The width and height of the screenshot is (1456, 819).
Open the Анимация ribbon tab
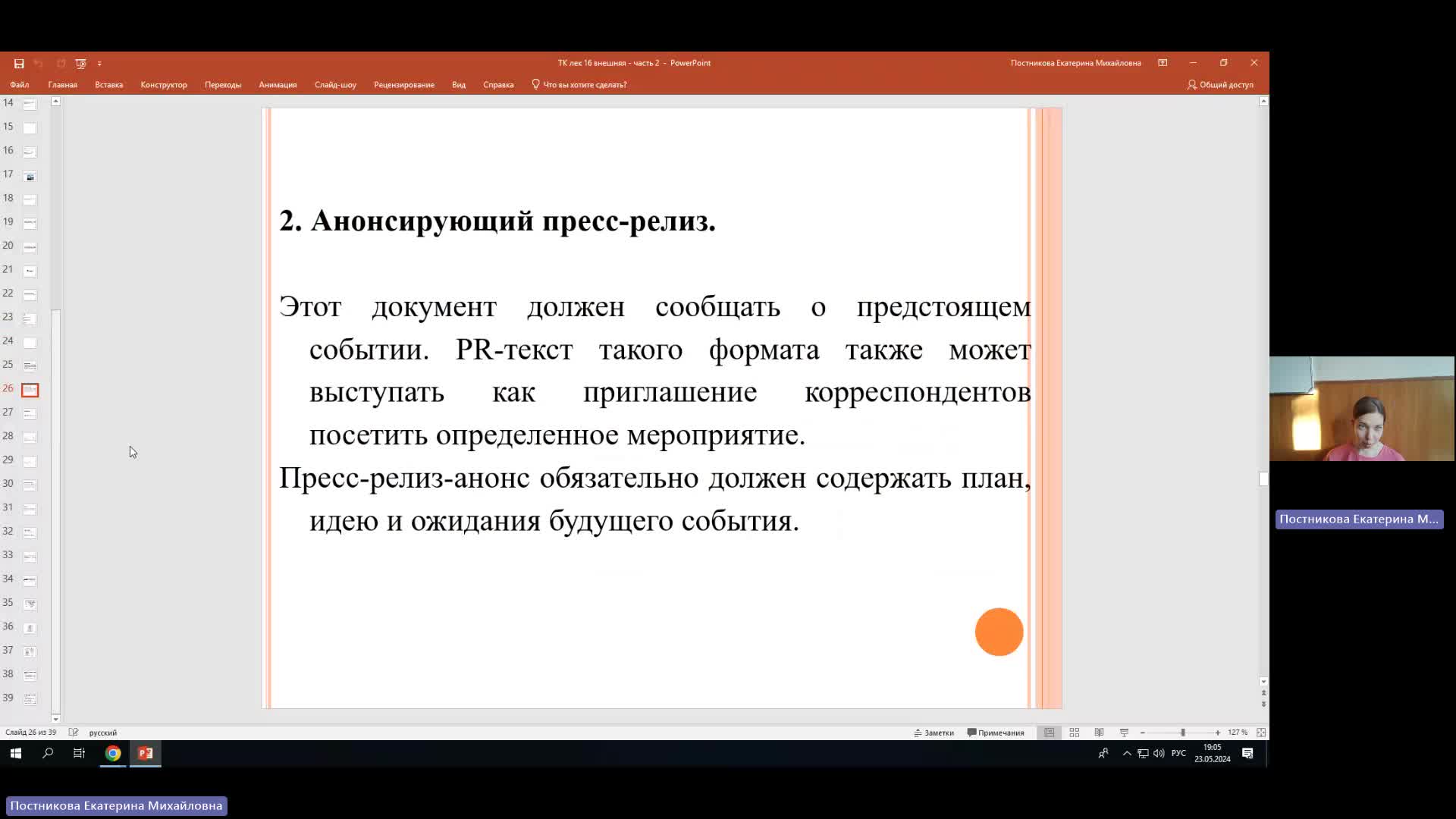coord(278,85)
